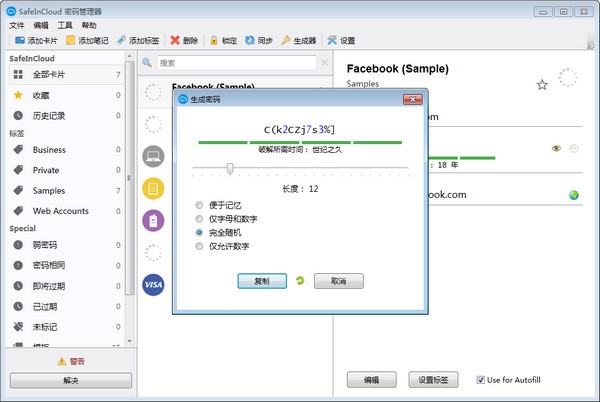The image size is (600, 402).
Task: Click Cancel (取消) button in dialog
Action: pos(339,281)
